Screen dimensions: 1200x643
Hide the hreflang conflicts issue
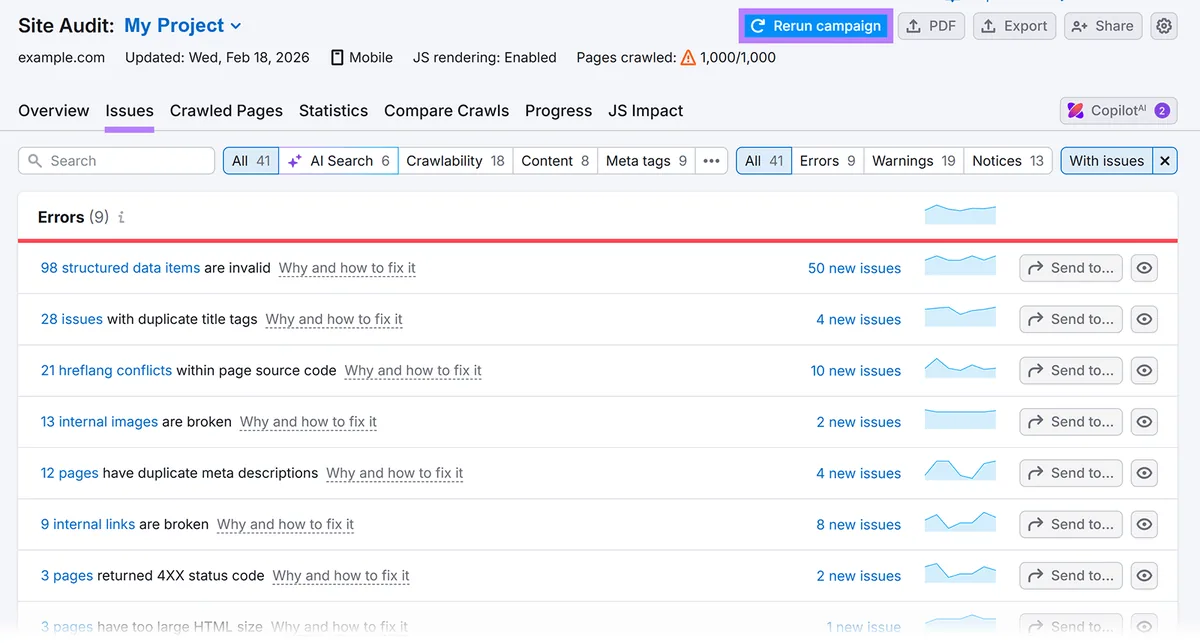1144,370
